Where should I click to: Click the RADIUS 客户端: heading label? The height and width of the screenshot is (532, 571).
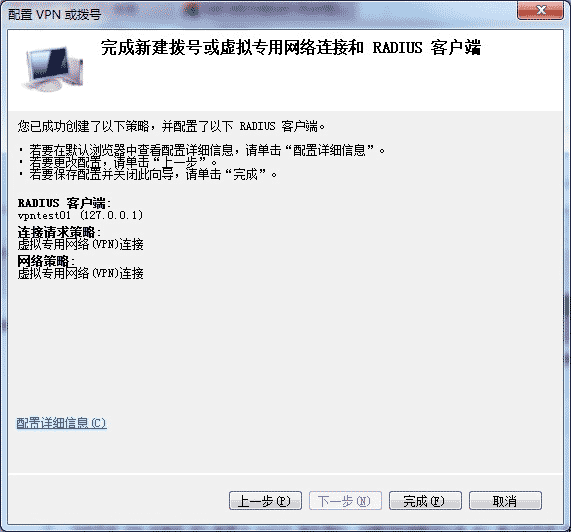[64, 203]
